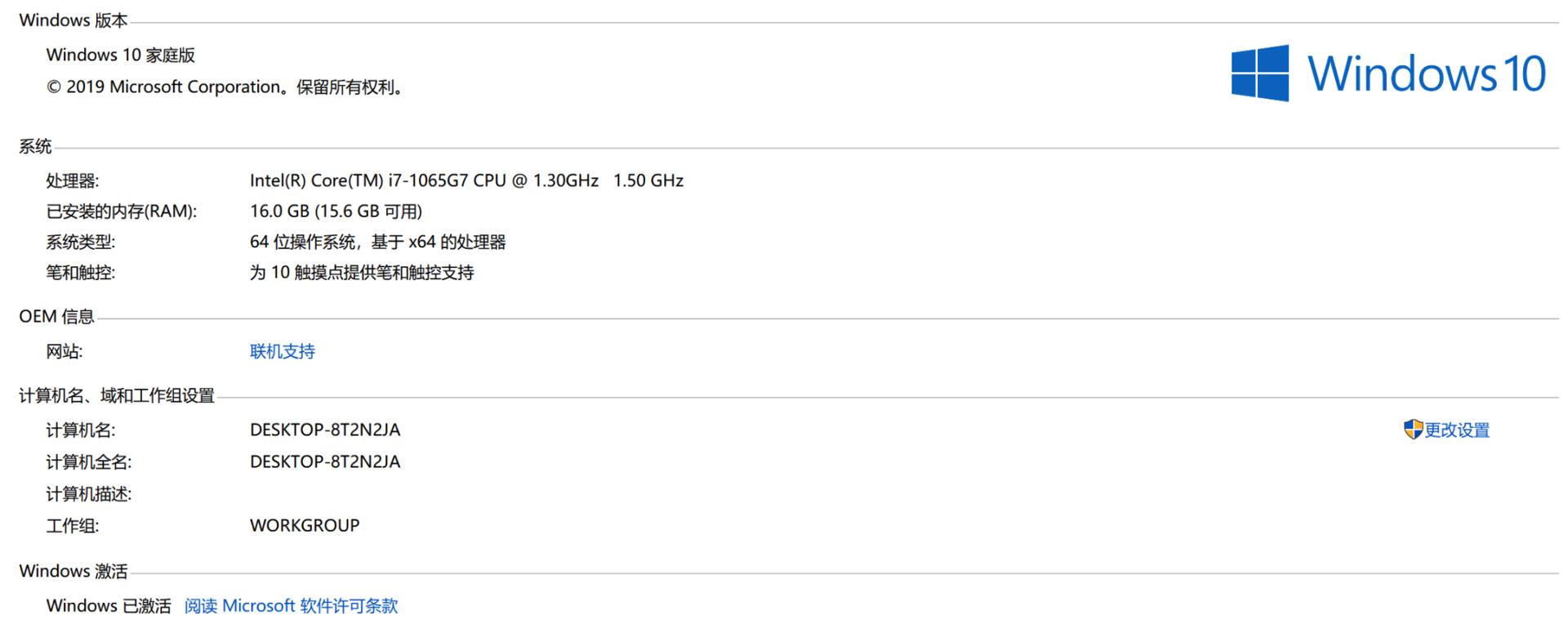The width and height of the screenshot is (1568, 624).
Task: Open the 更改设置 link
Action: point(1457,430)
